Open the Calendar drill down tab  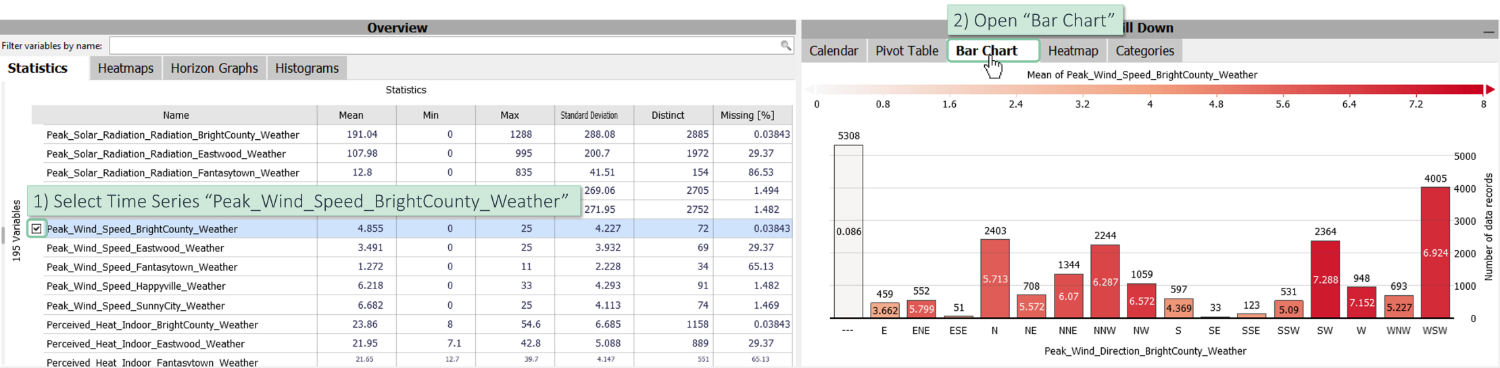click(833, 51)
